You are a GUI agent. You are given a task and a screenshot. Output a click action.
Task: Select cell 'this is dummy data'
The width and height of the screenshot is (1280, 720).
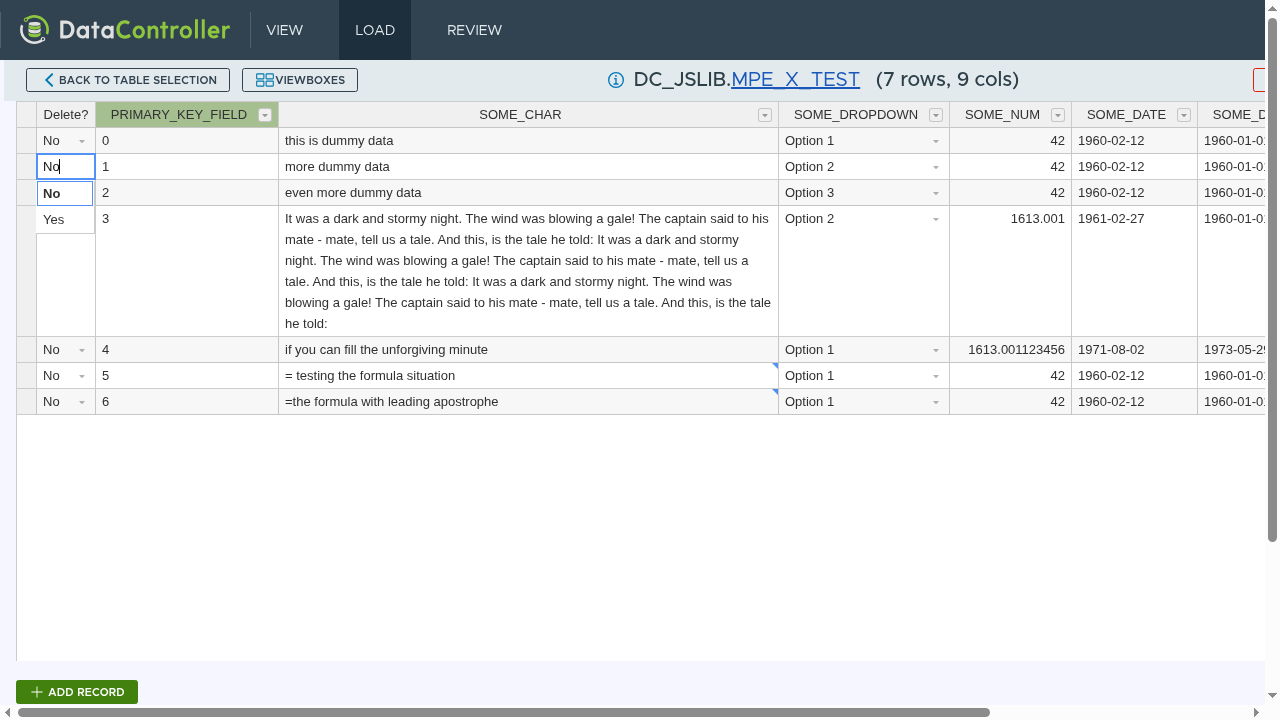point(528,141)
